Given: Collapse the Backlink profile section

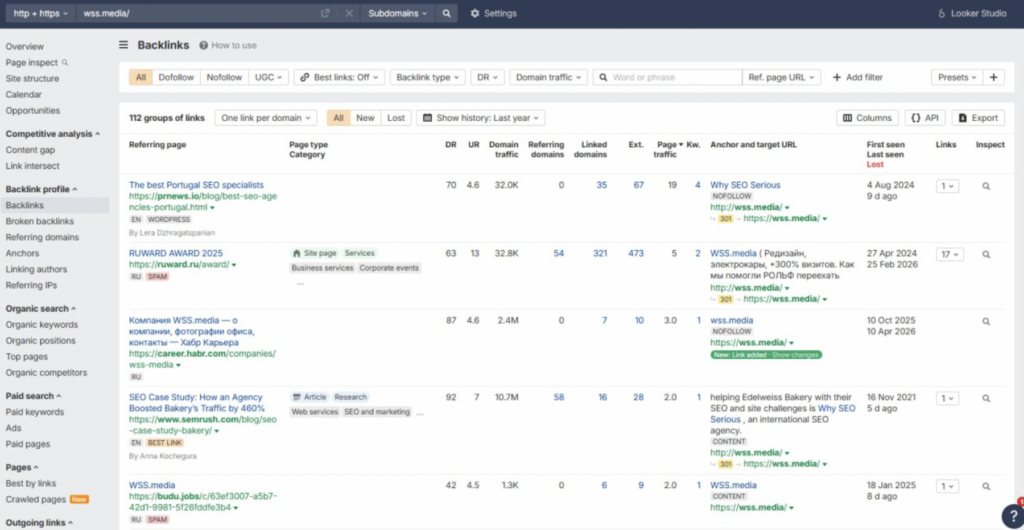Looking at the screenshot, I should [41, 189].
